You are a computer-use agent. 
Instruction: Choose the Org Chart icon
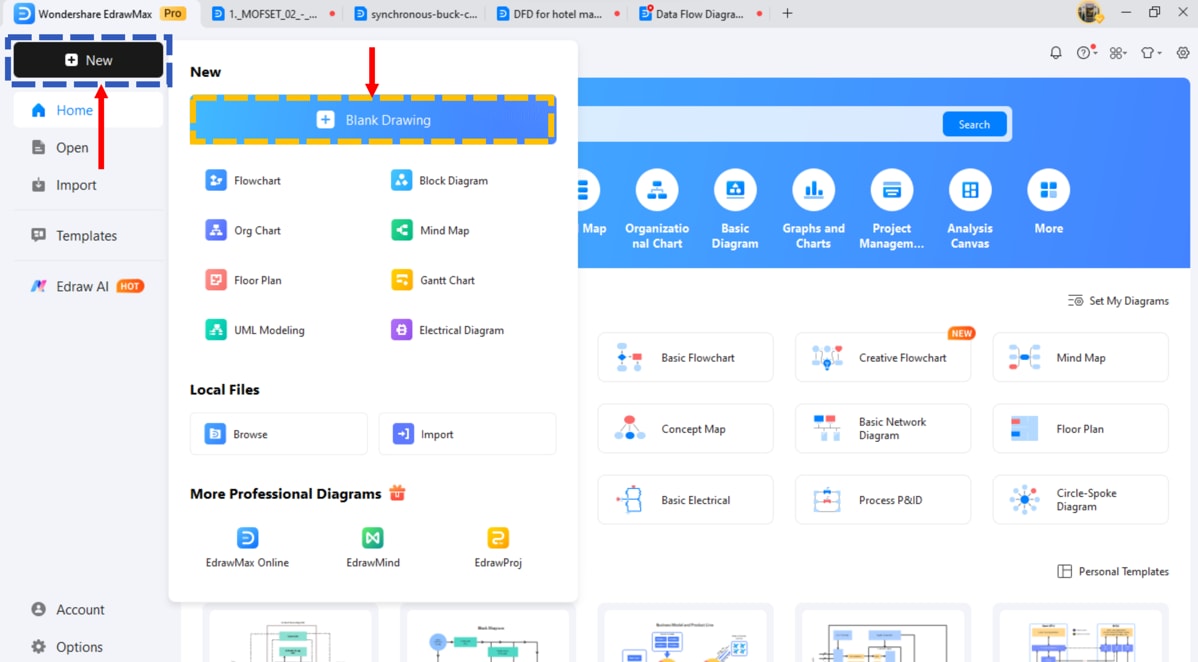(x=215, y=230)
